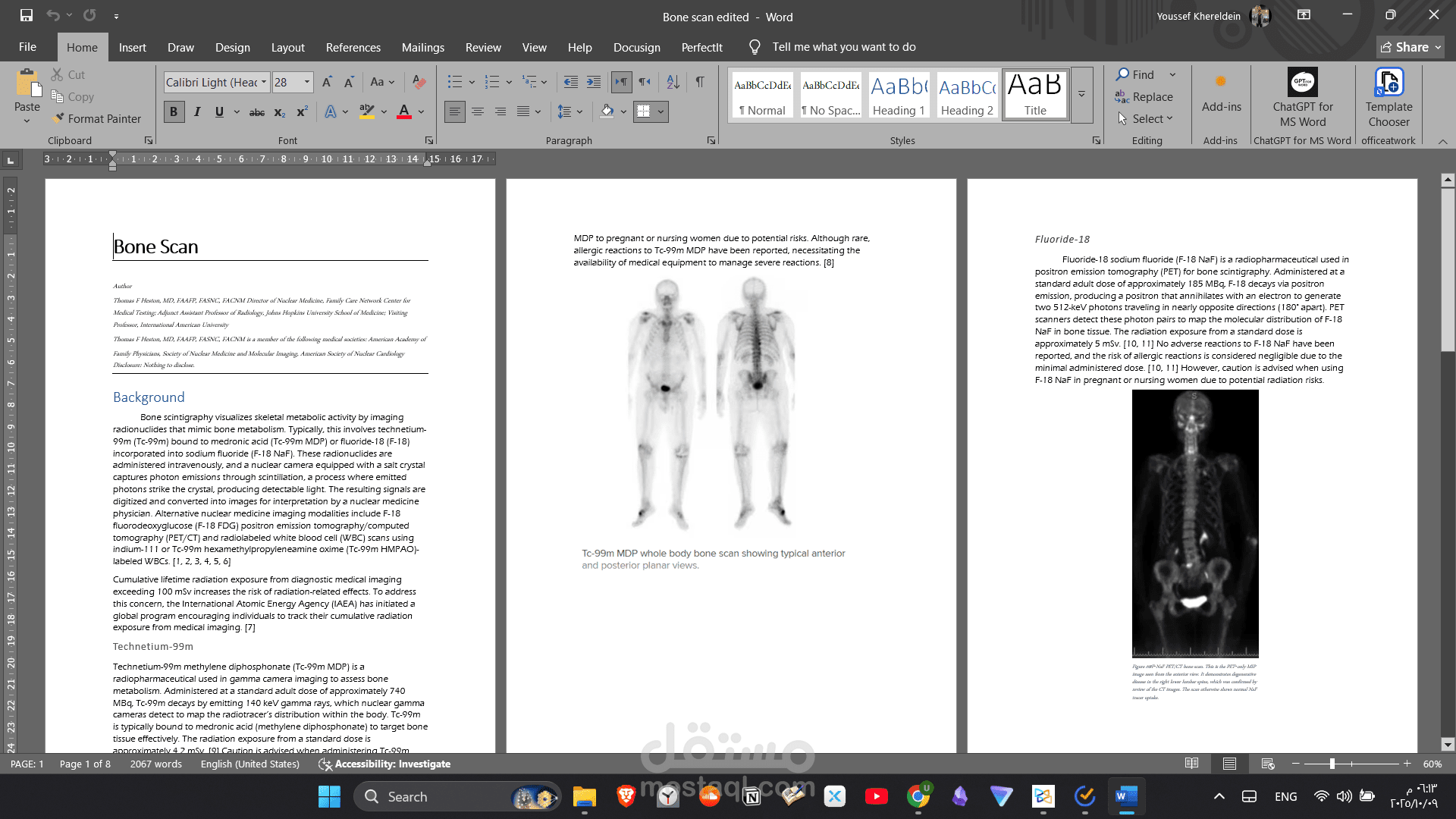Apply Normal style
Viewport: 1456px width, 819px height.
[763, 95]
